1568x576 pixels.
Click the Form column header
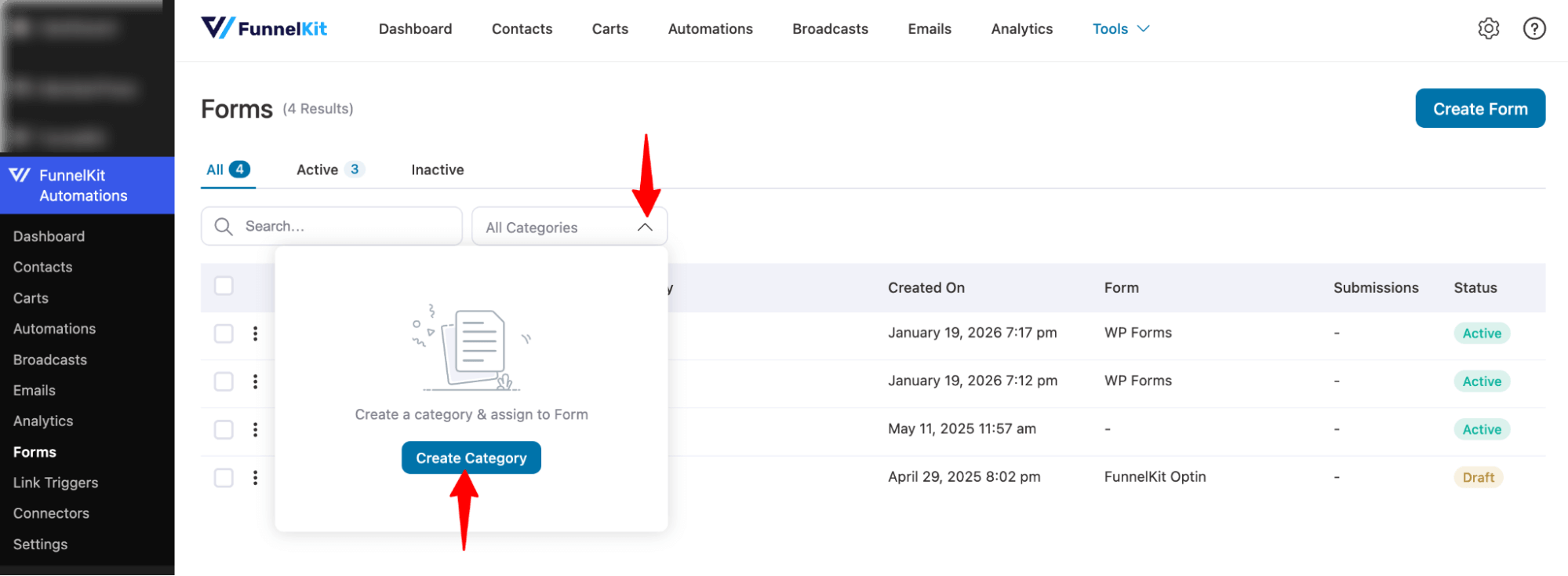click(1121, 288)
